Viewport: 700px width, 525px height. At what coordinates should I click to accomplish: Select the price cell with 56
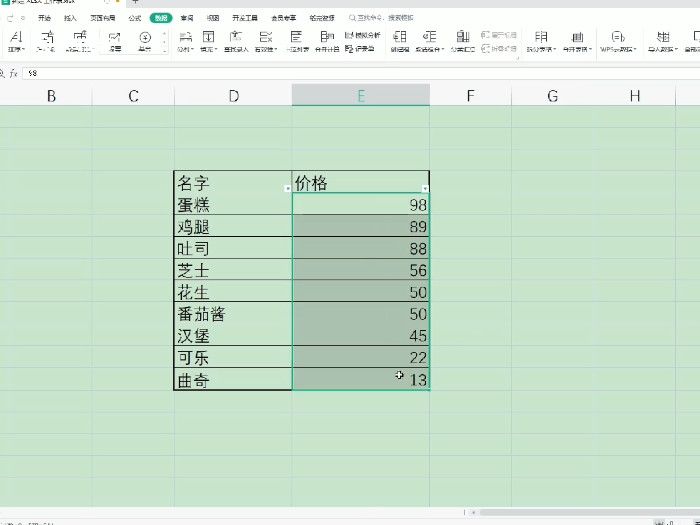coord(361,270)
